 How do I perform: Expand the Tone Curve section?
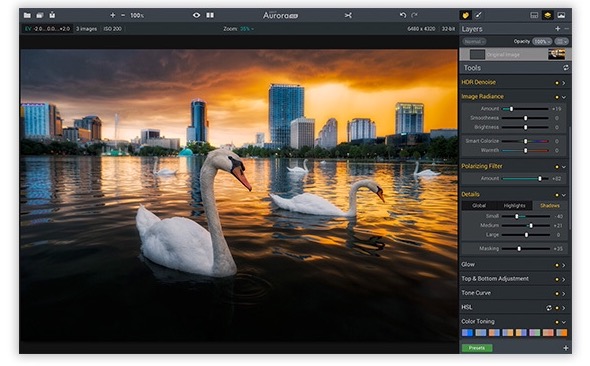564,294
